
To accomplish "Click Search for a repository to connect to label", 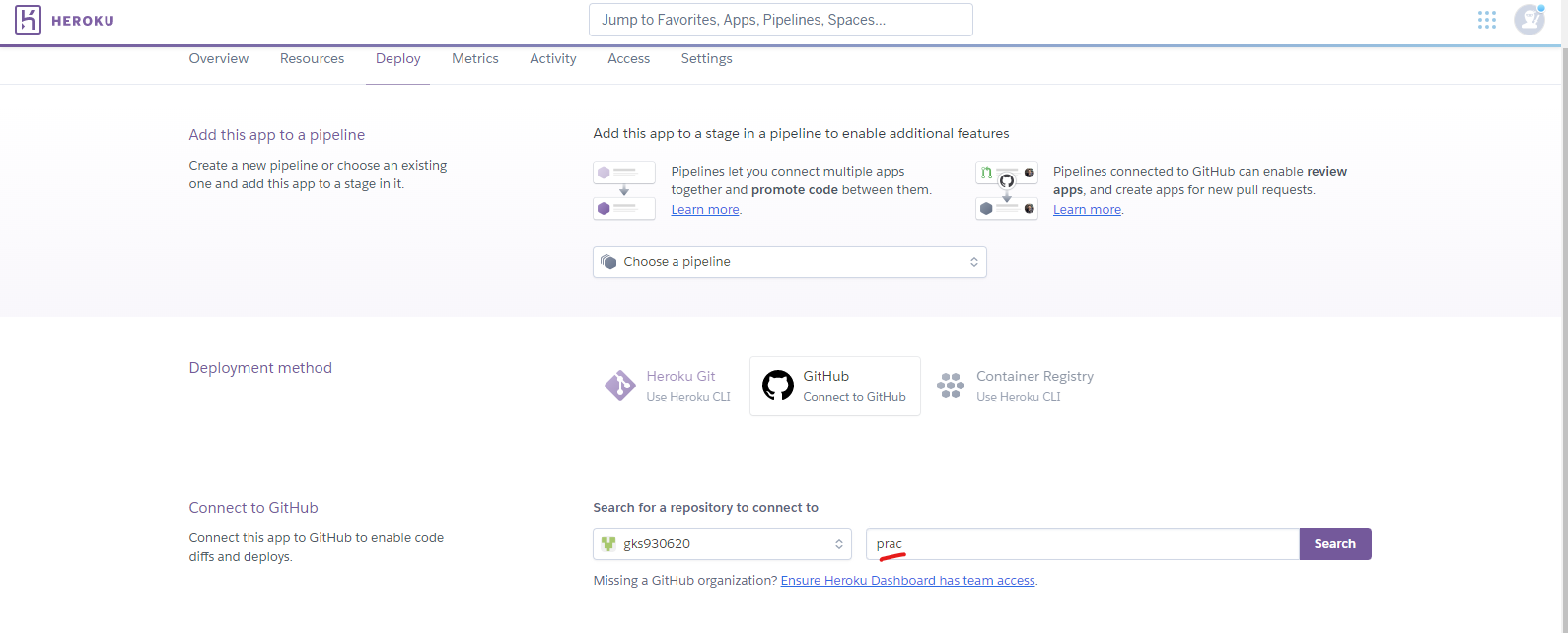I will pyautogui.click(x=706, y=508).
